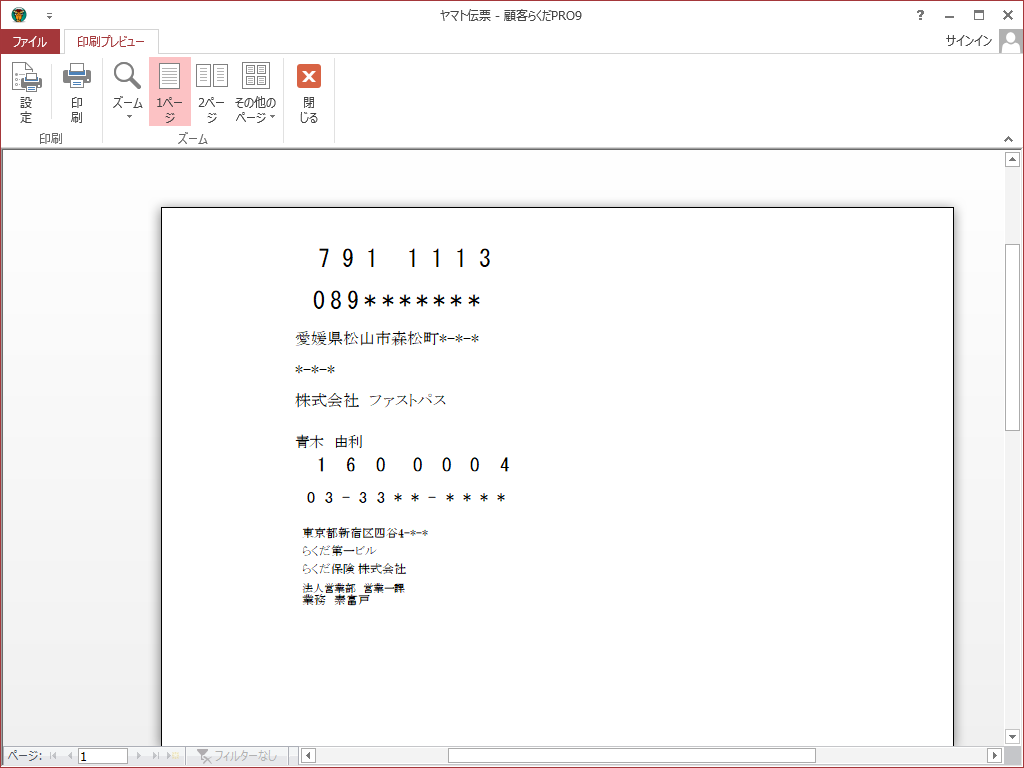The width and height of the screenshot is (1024, 768).
Task: Collapse the ribbon with chevron
Action: [x=1008, y=139]
